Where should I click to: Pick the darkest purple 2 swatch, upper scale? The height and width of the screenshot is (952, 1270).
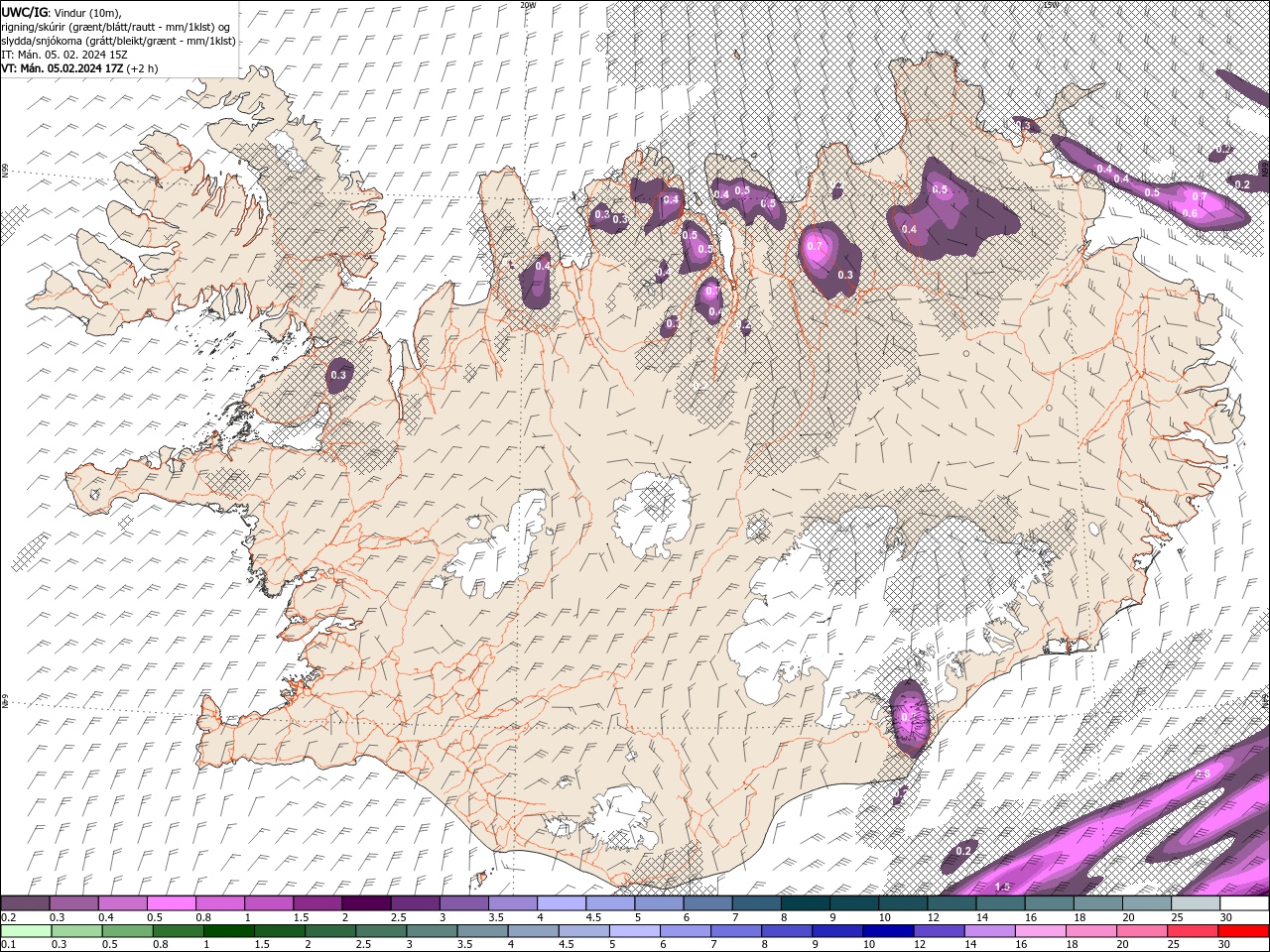point(365,903)
